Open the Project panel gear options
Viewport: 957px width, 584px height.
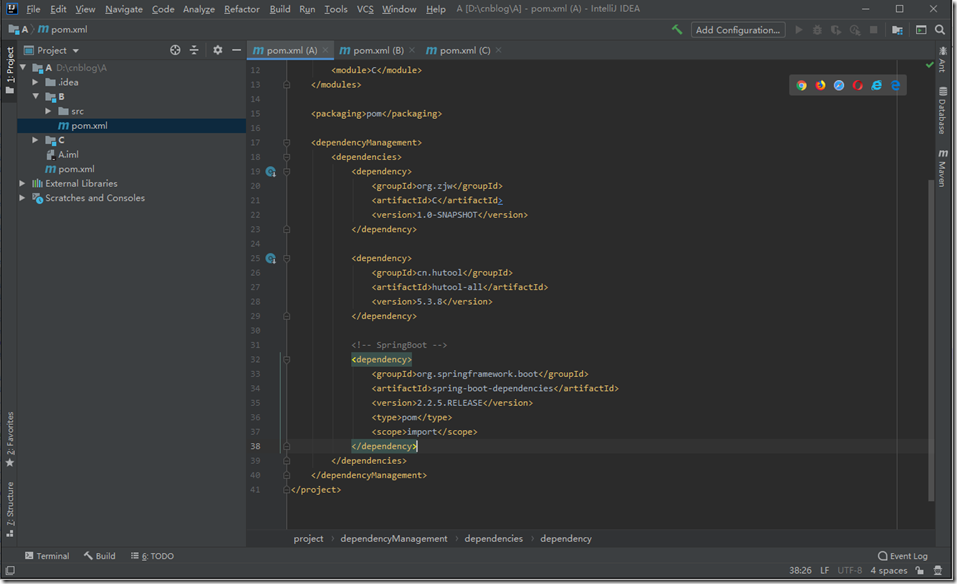(218, 50)
